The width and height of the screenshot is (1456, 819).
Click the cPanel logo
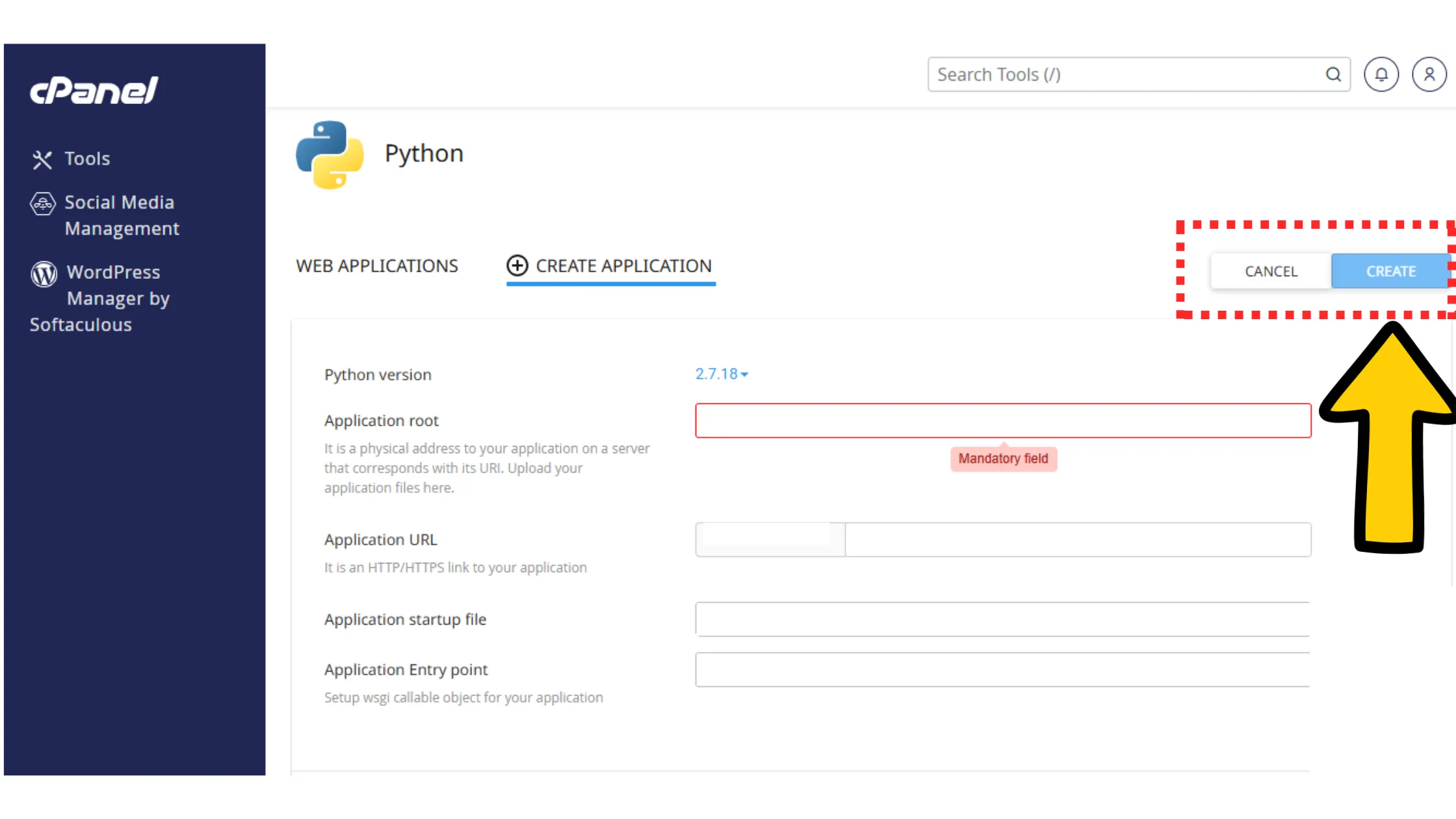click(x=94, y=90)
